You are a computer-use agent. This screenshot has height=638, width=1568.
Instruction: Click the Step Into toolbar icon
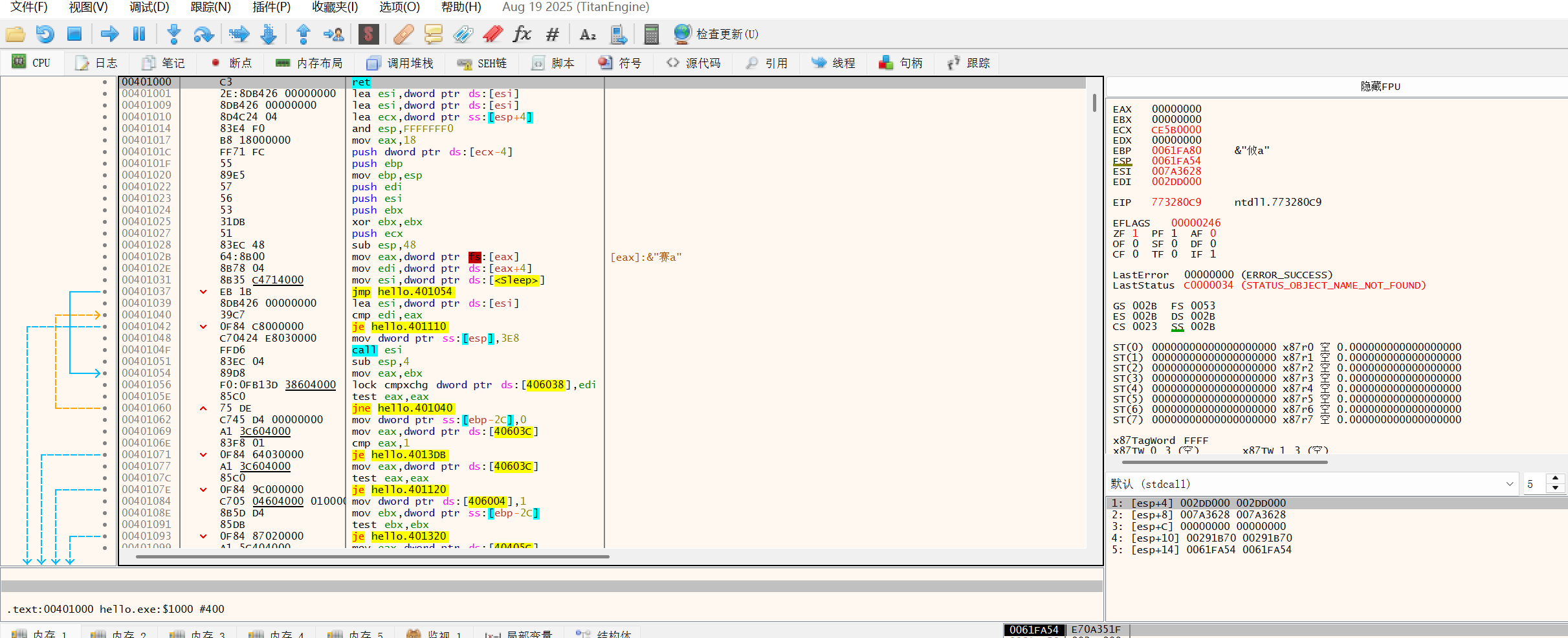173,34
